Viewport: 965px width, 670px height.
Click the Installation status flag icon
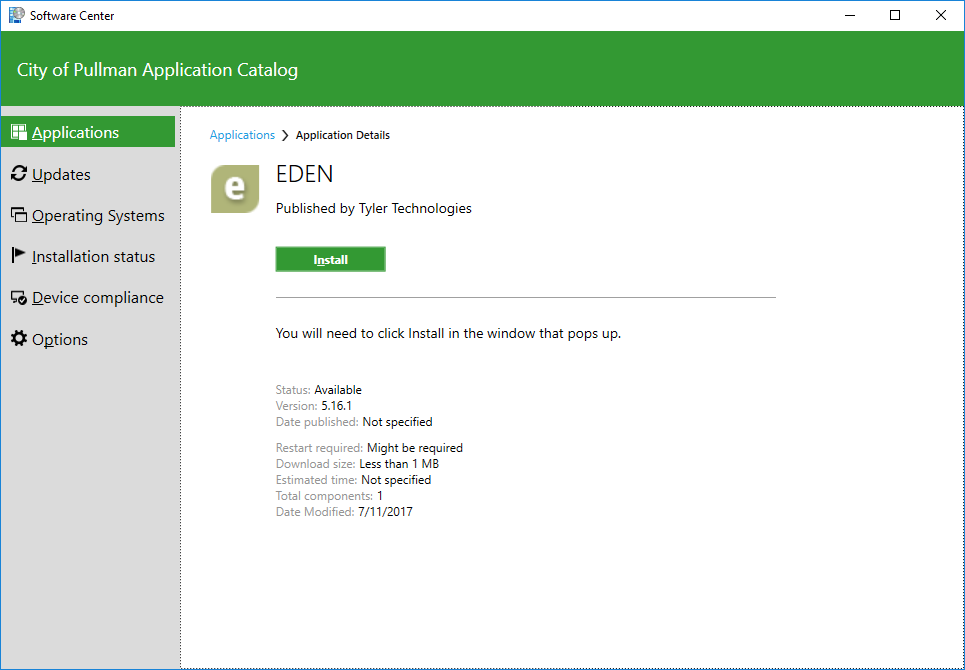[18, 256]
